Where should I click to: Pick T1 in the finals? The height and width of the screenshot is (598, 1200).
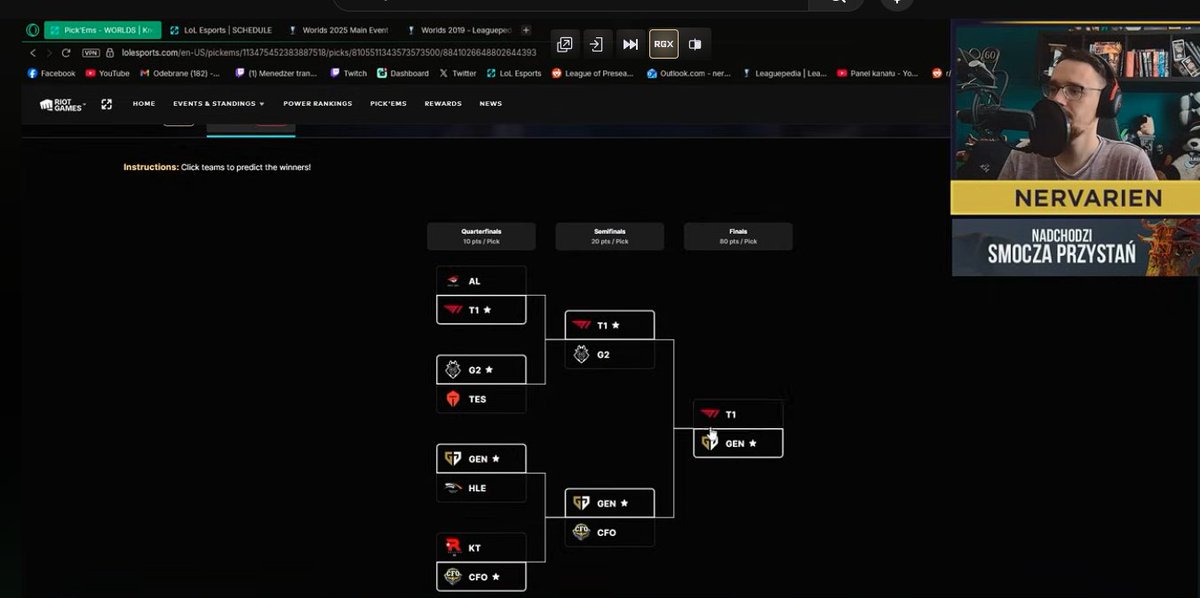pos(738,414)
